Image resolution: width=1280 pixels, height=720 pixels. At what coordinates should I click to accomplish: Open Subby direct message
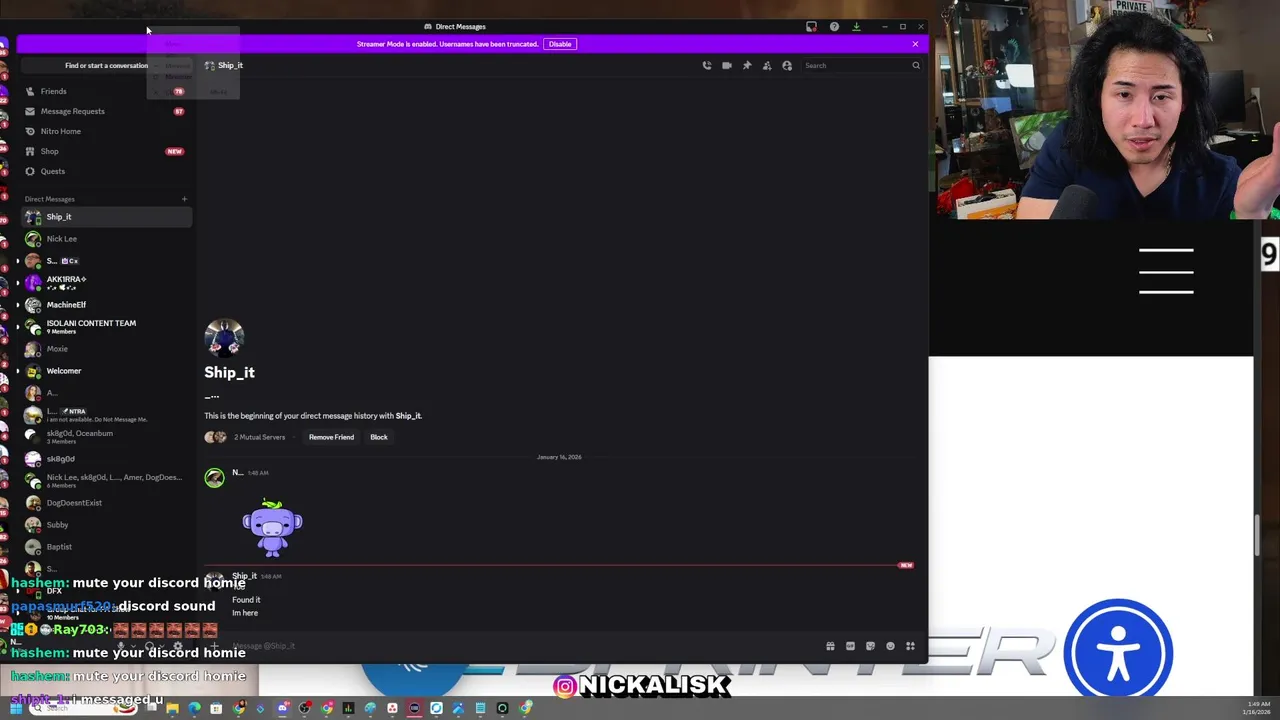(x=105, y=525)
